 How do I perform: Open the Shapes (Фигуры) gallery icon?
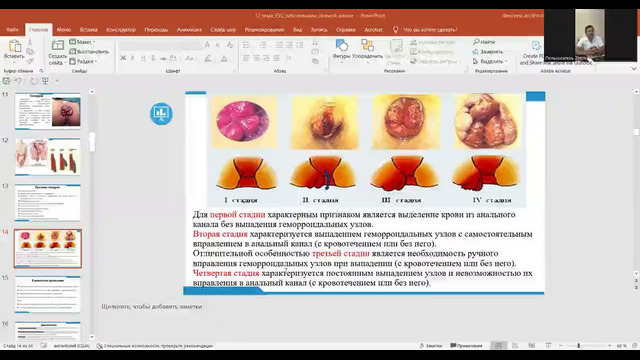click(342, 45)
